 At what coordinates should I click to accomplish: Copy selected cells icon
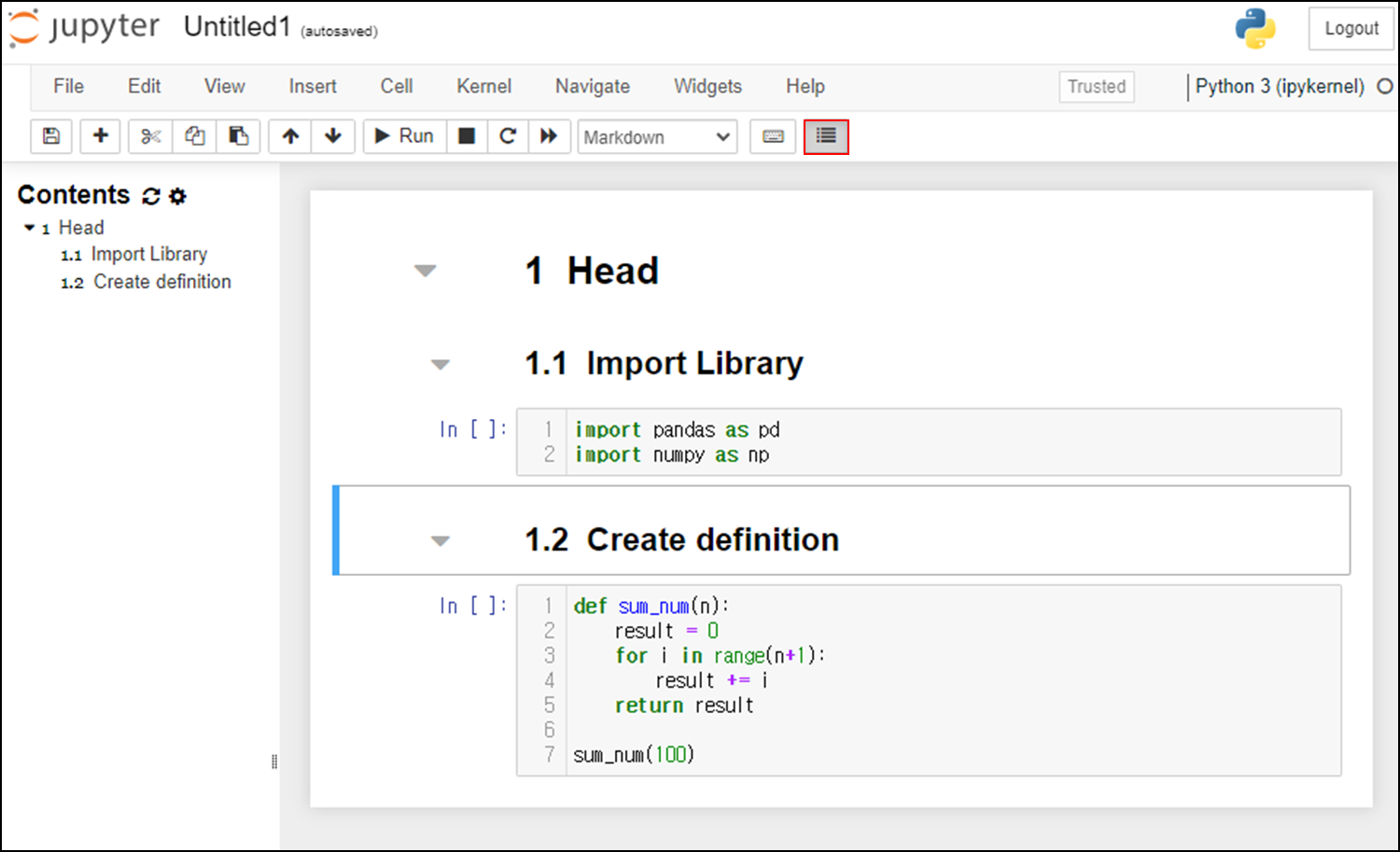pos(194,136)
